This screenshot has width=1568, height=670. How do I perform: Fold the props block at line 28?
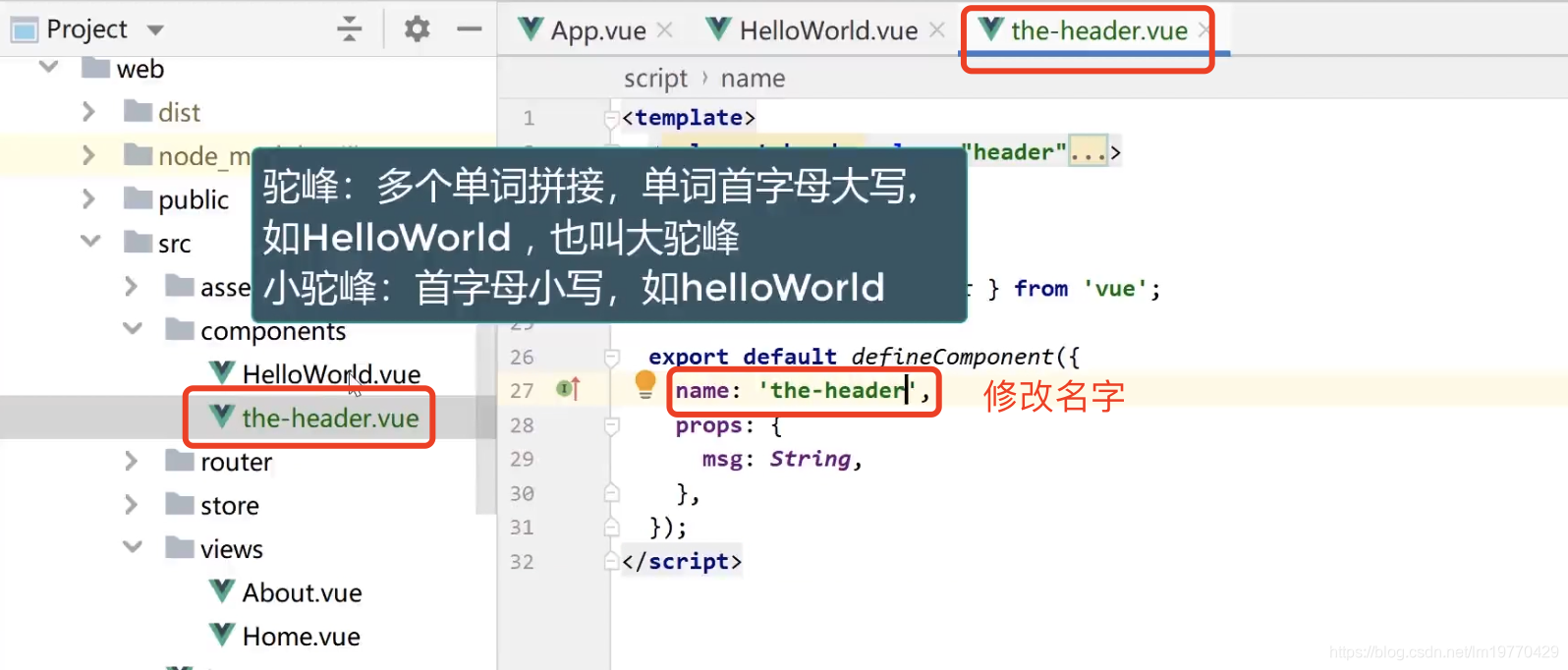coord(611,425)
